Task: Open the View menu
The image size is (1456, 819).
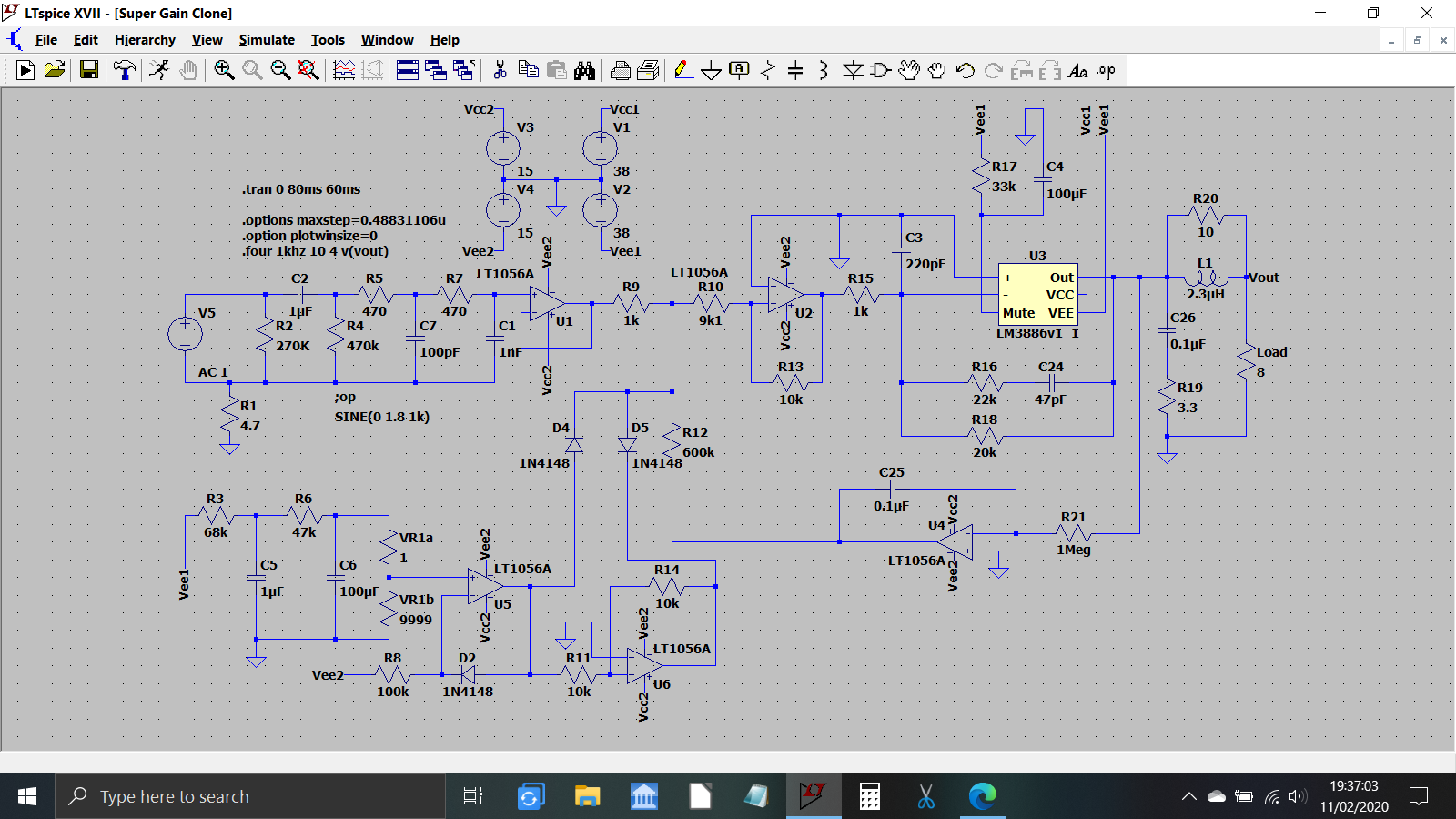Action: tap(207, 40)
